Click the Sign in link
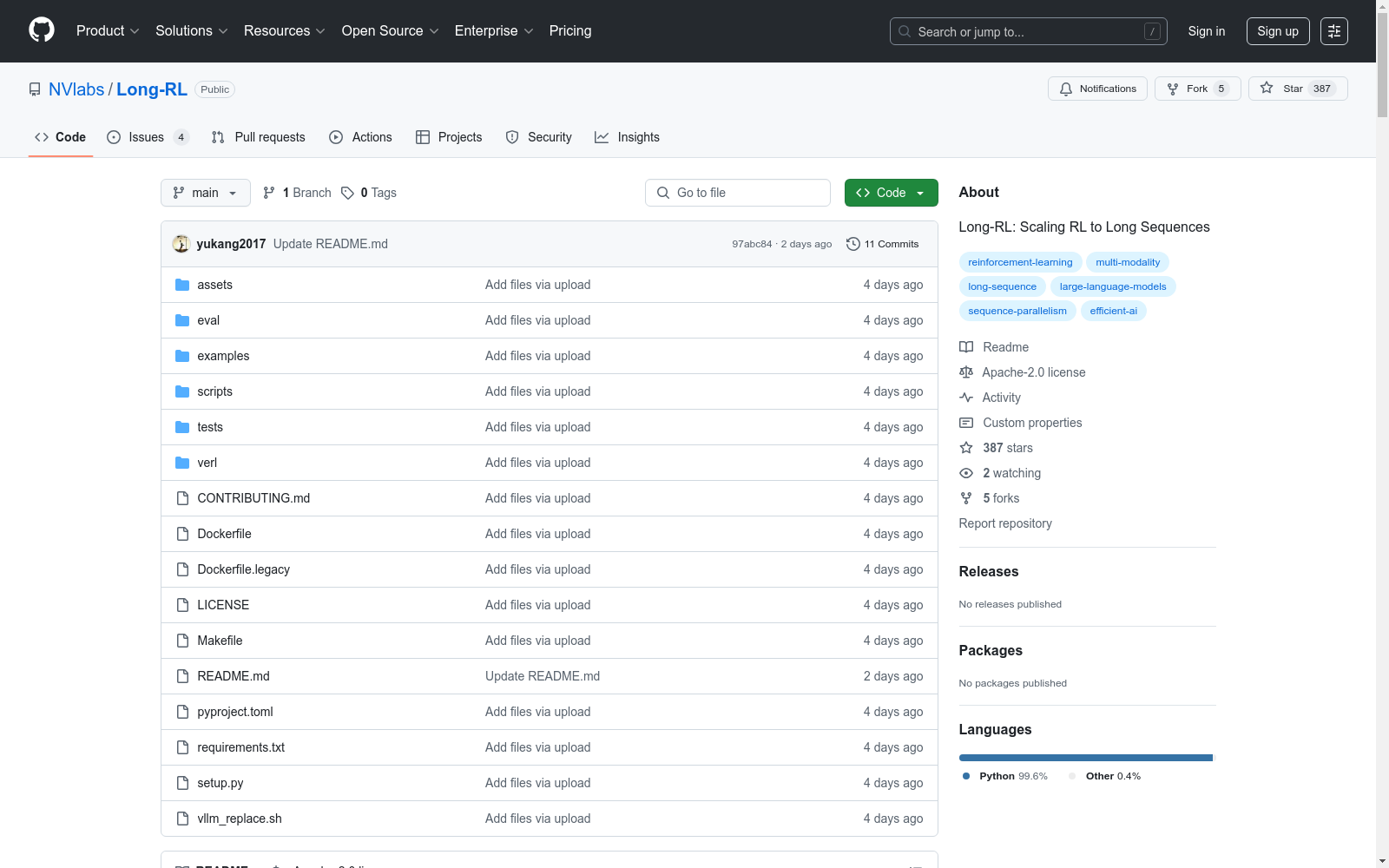1389x868 pixels. click(1207, 31)
